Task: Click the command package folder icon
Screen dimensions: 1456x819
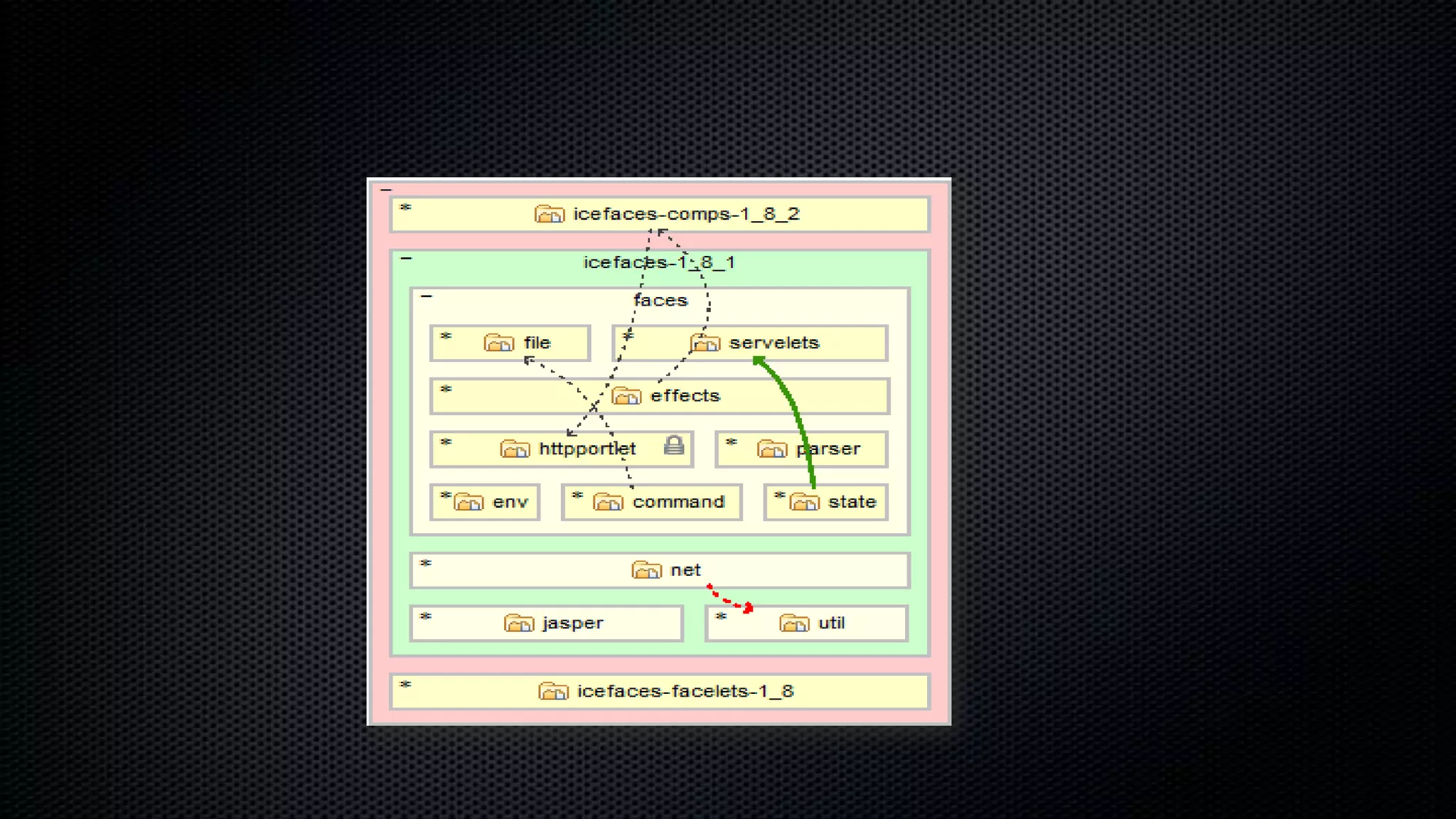Action: point(609,502)
